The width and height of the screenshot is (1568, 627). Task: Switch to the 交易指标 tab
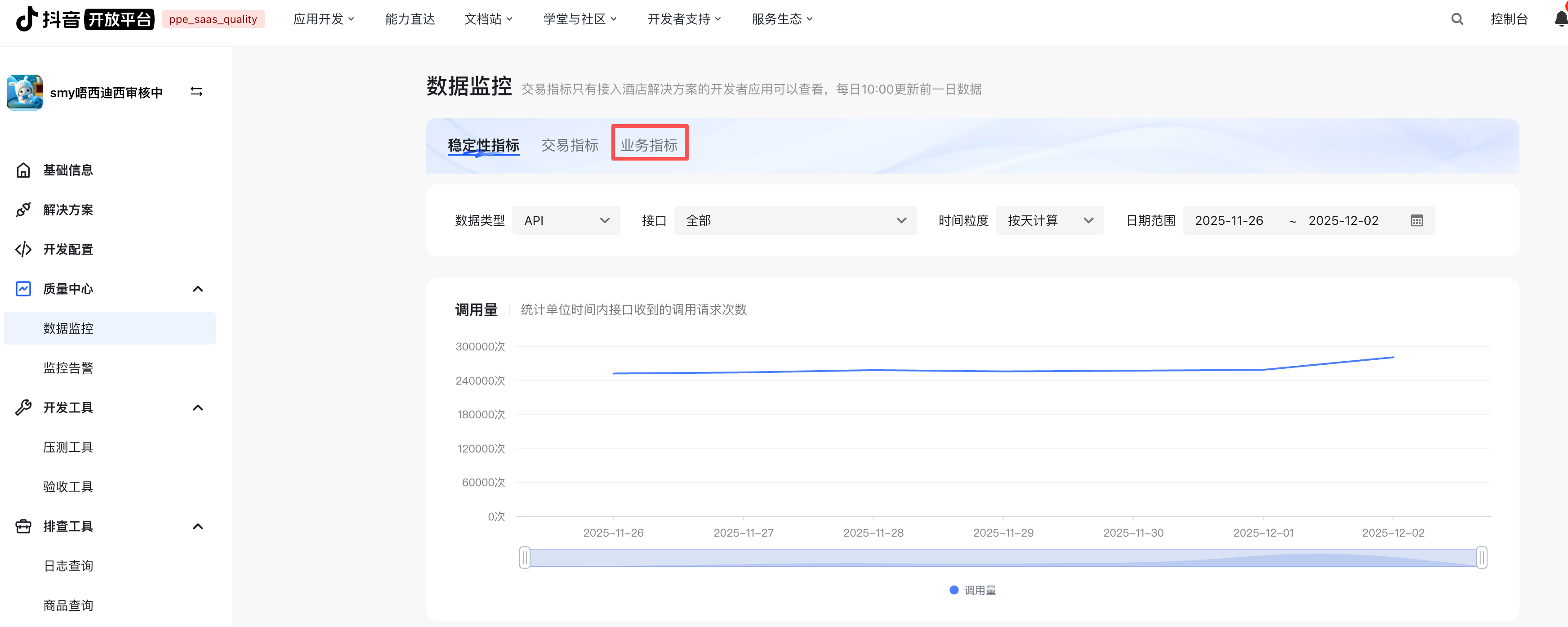pos(570,145)
